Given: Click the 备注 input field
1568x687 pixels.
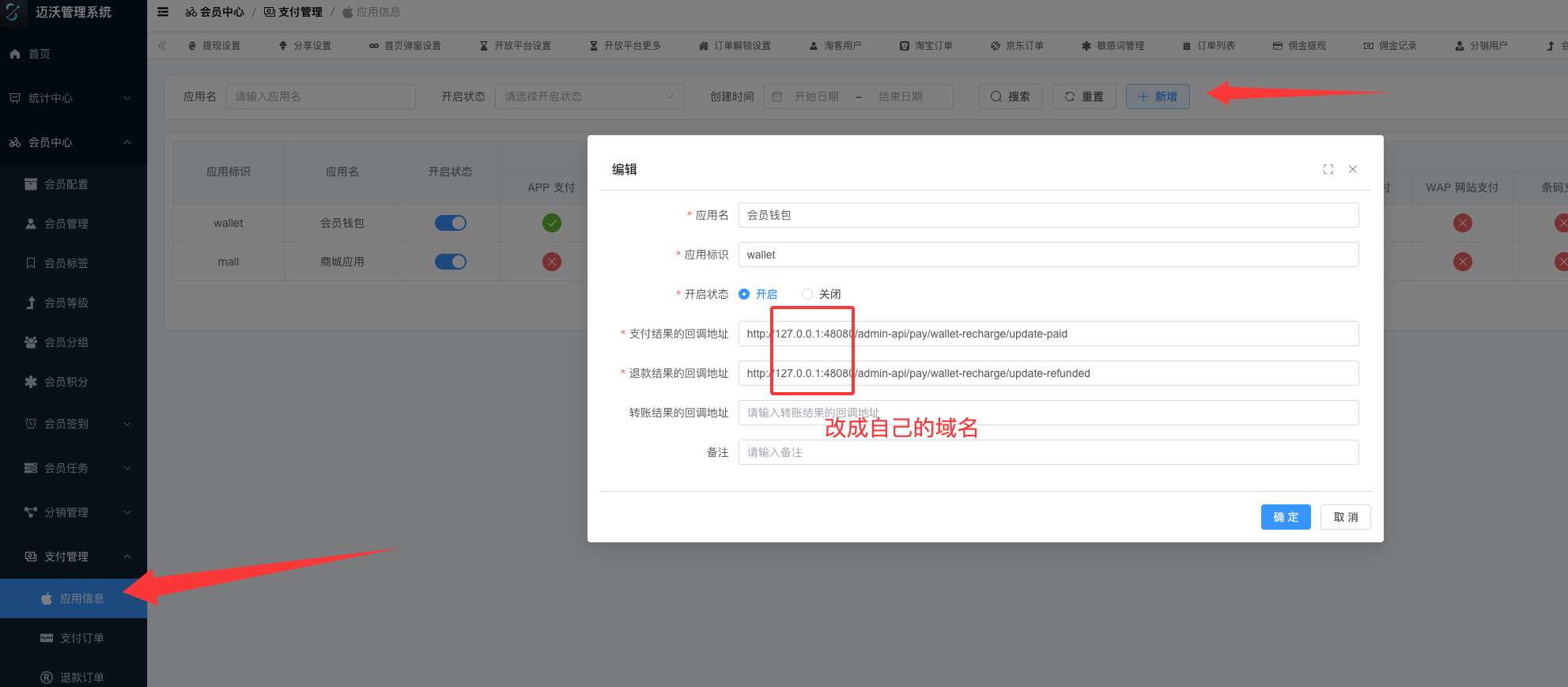Looking at the screenshot, I should [1048, 452].
